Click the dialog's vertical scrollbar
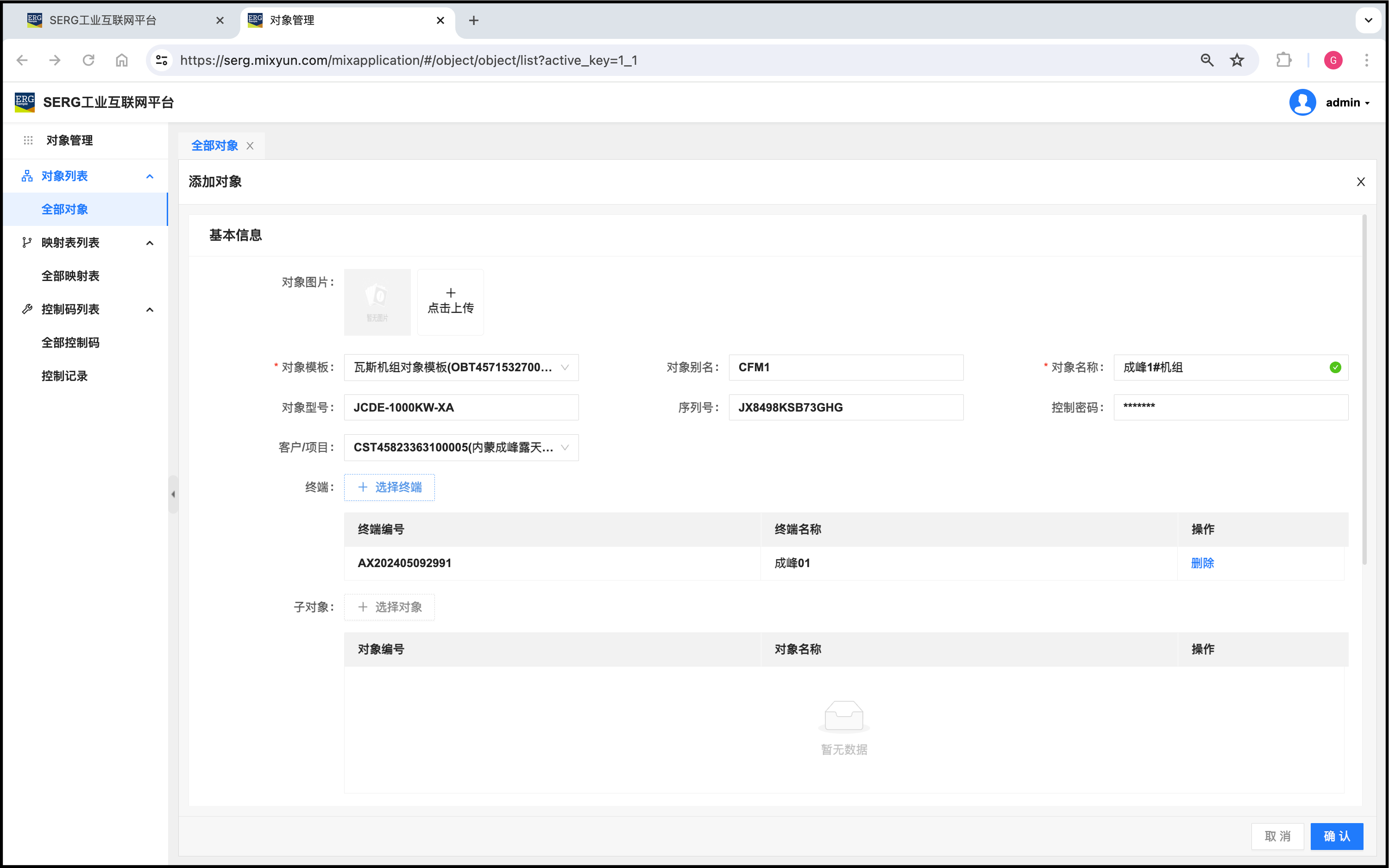This screenshot has width=1389, height=868. coord(1364,390)
